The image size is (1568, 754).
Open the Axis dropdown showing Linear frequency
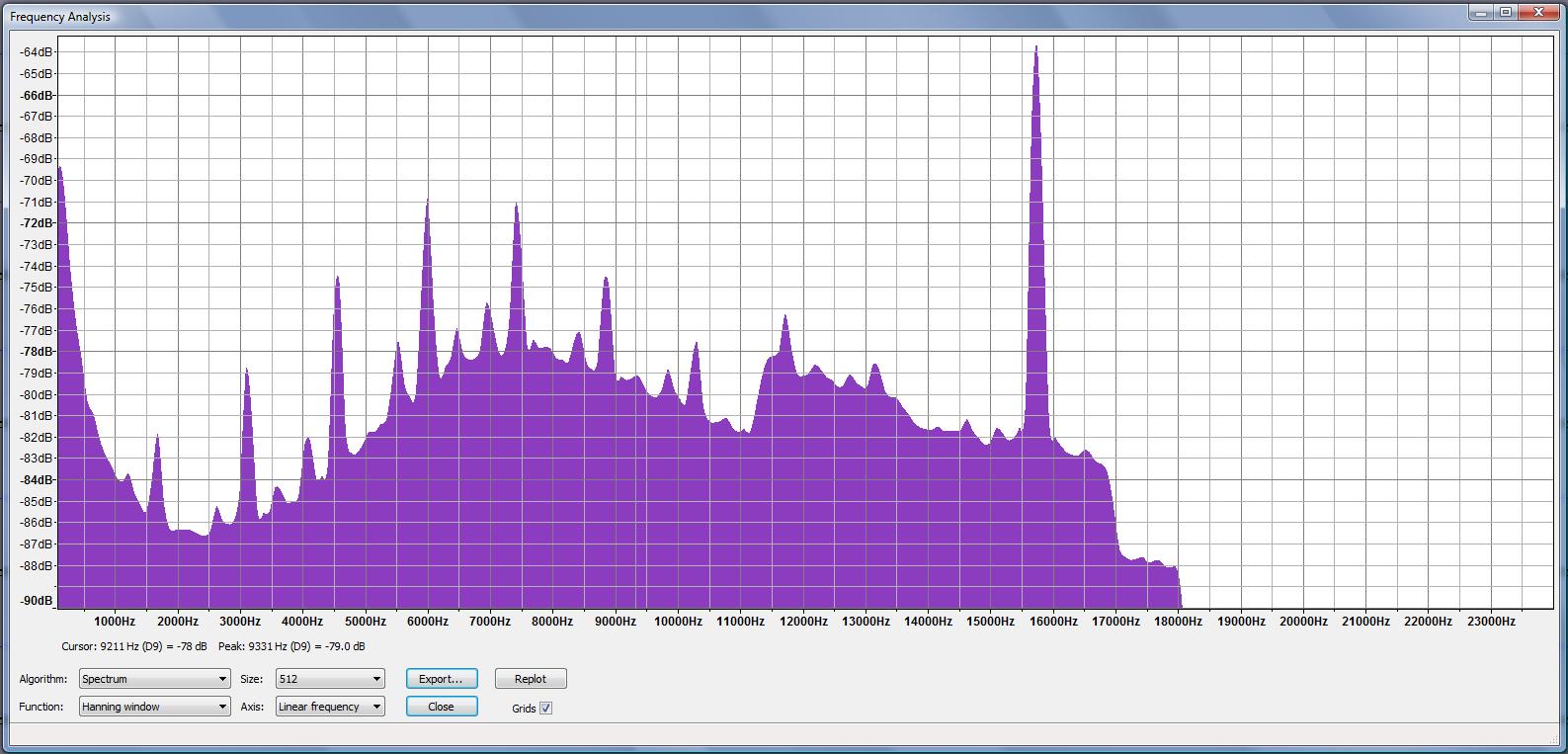[x=330, y=707]
